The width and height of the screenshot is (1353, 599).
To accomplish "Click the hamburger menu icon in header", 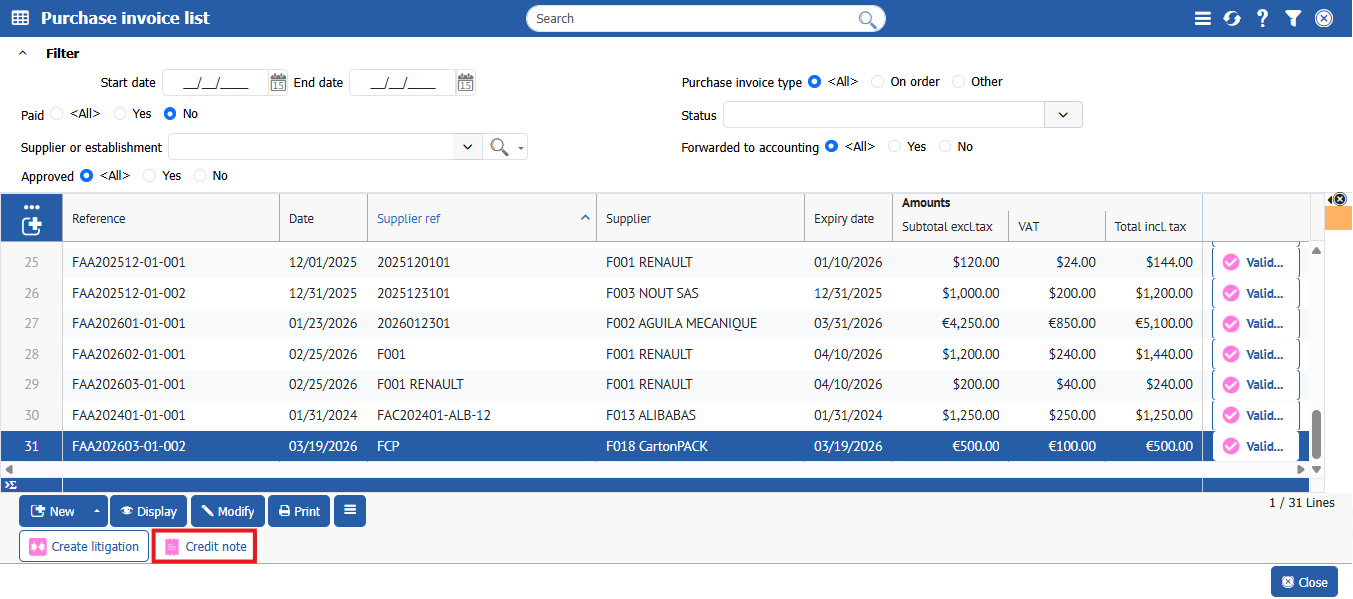I will 1203,18.
